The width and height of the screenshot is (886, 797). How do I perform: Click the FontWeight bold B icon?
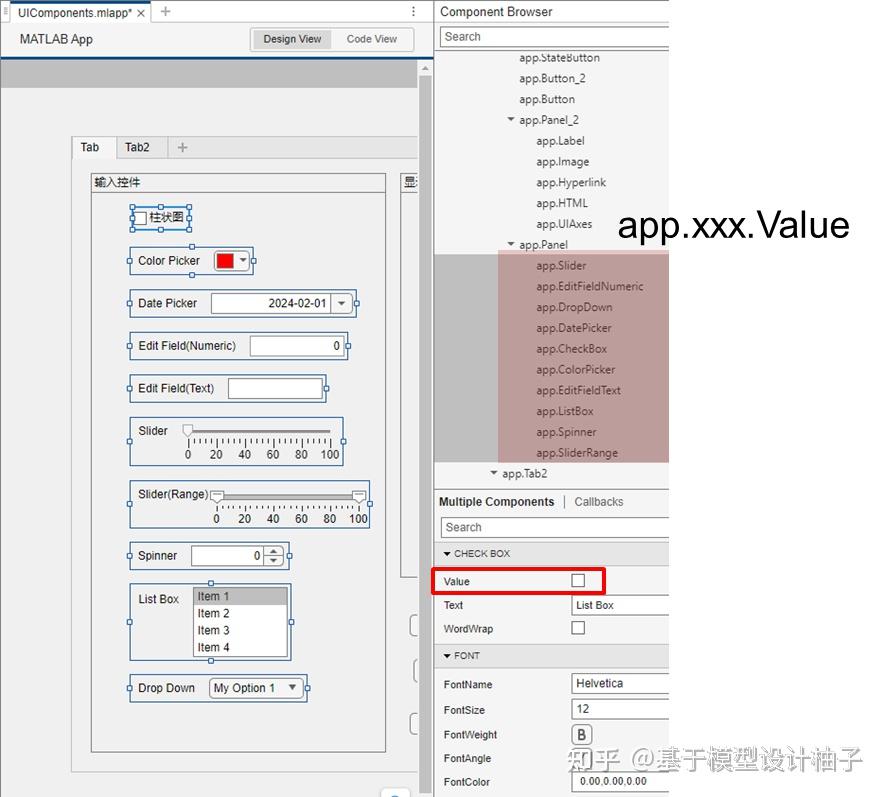(581, 734)
